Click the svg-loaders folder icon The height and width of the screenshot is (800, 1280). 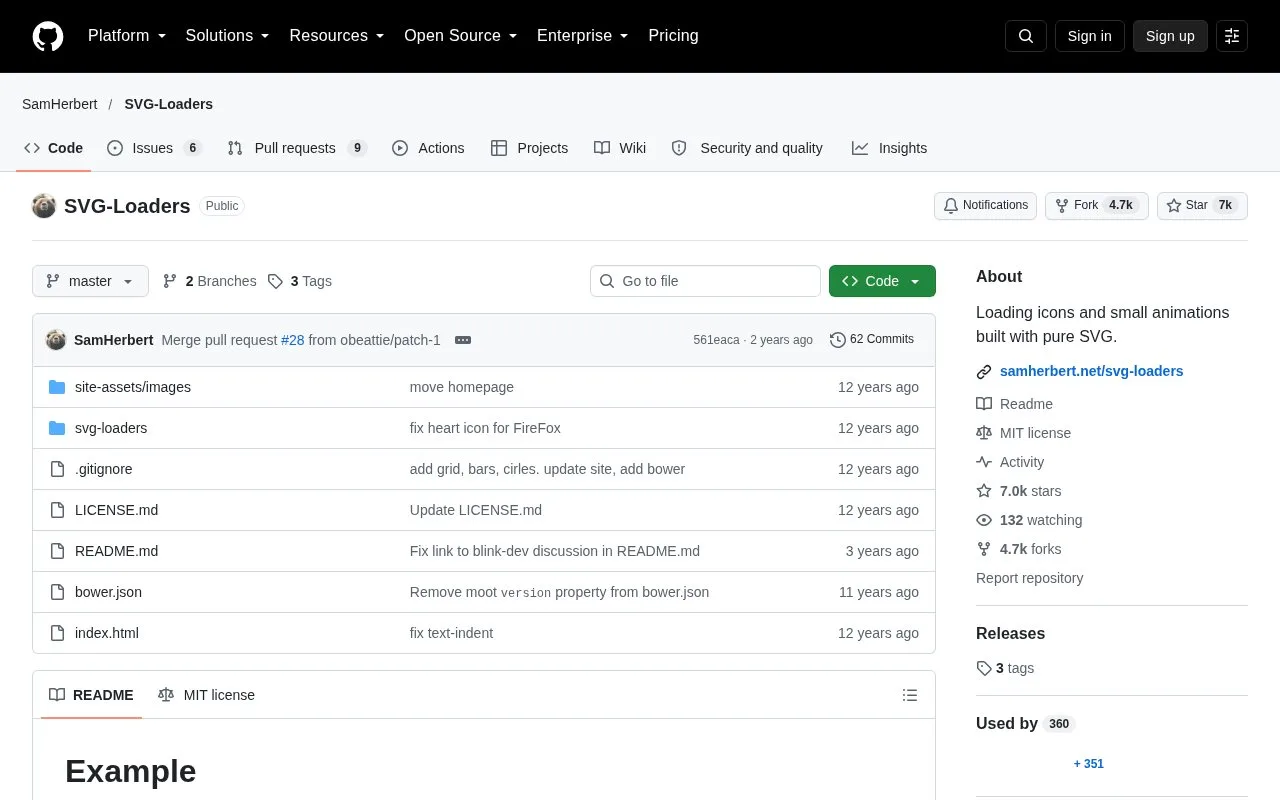click(x=57, y=428)
